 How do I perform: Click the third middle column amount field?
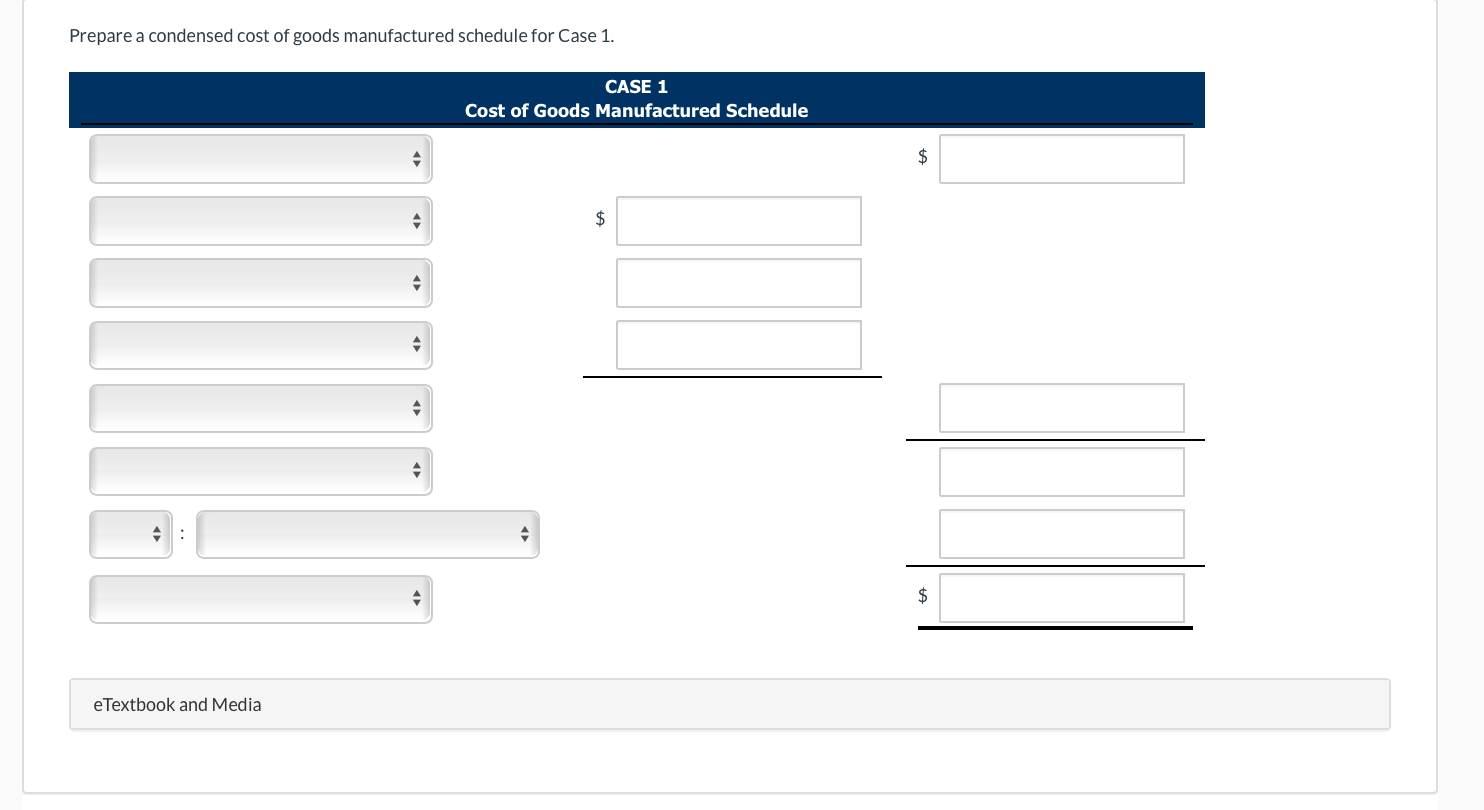pos(738,344)
